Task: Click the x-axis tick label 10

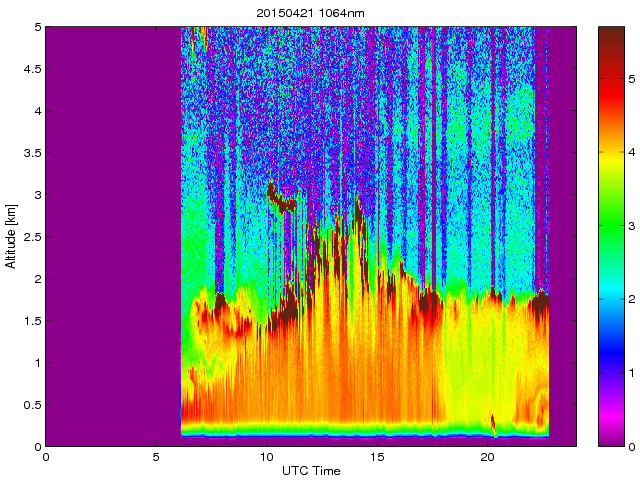Action: point(266,457)
